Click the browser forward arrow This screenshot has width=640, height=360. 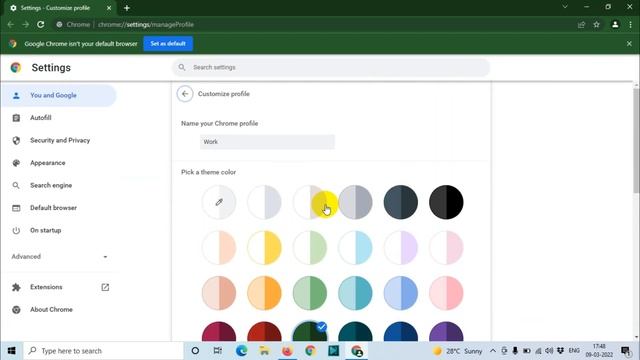click(x=26, y=24)
